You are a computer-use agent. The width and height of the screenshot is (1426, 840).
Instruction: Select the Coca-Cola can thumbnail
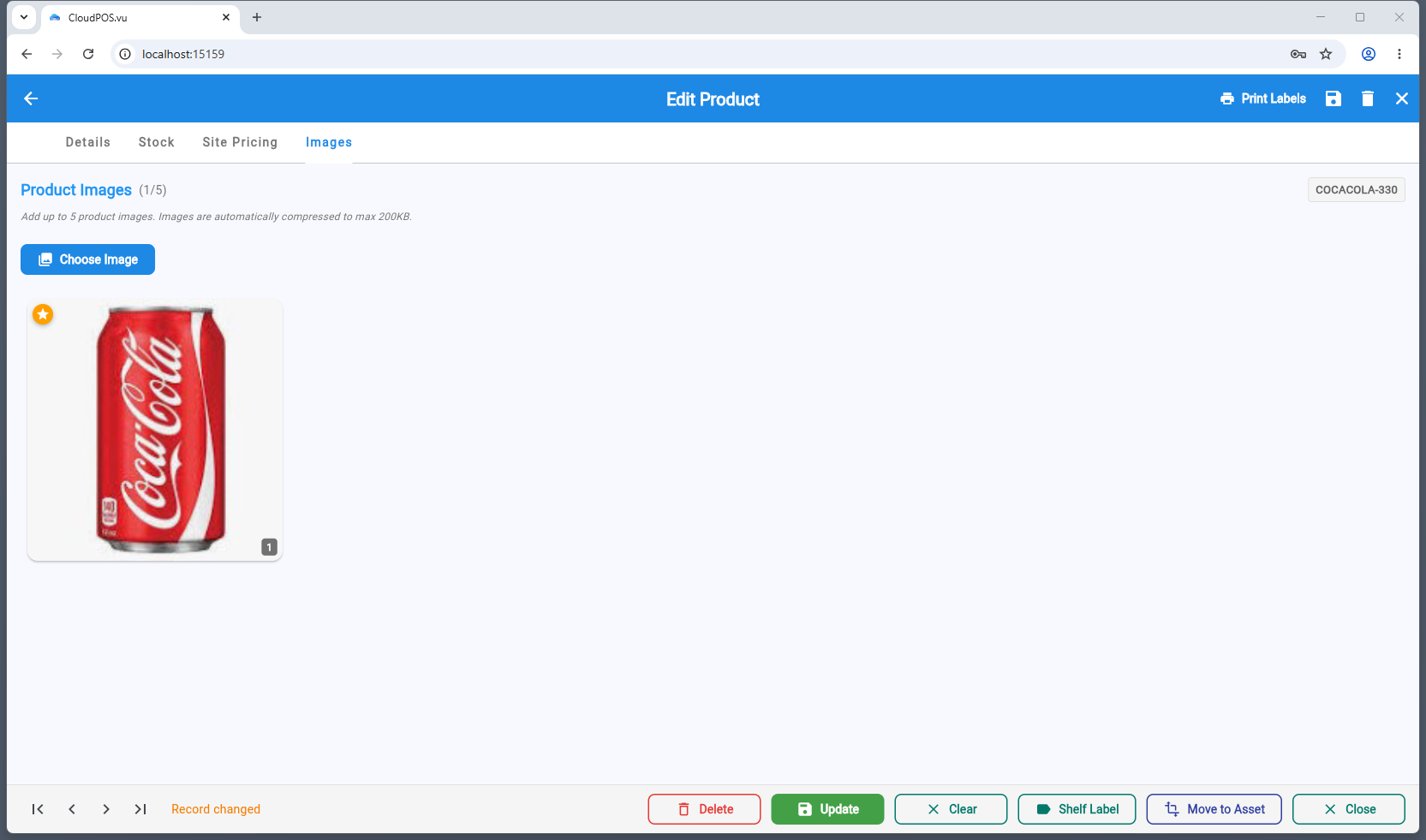coord(155,430)
